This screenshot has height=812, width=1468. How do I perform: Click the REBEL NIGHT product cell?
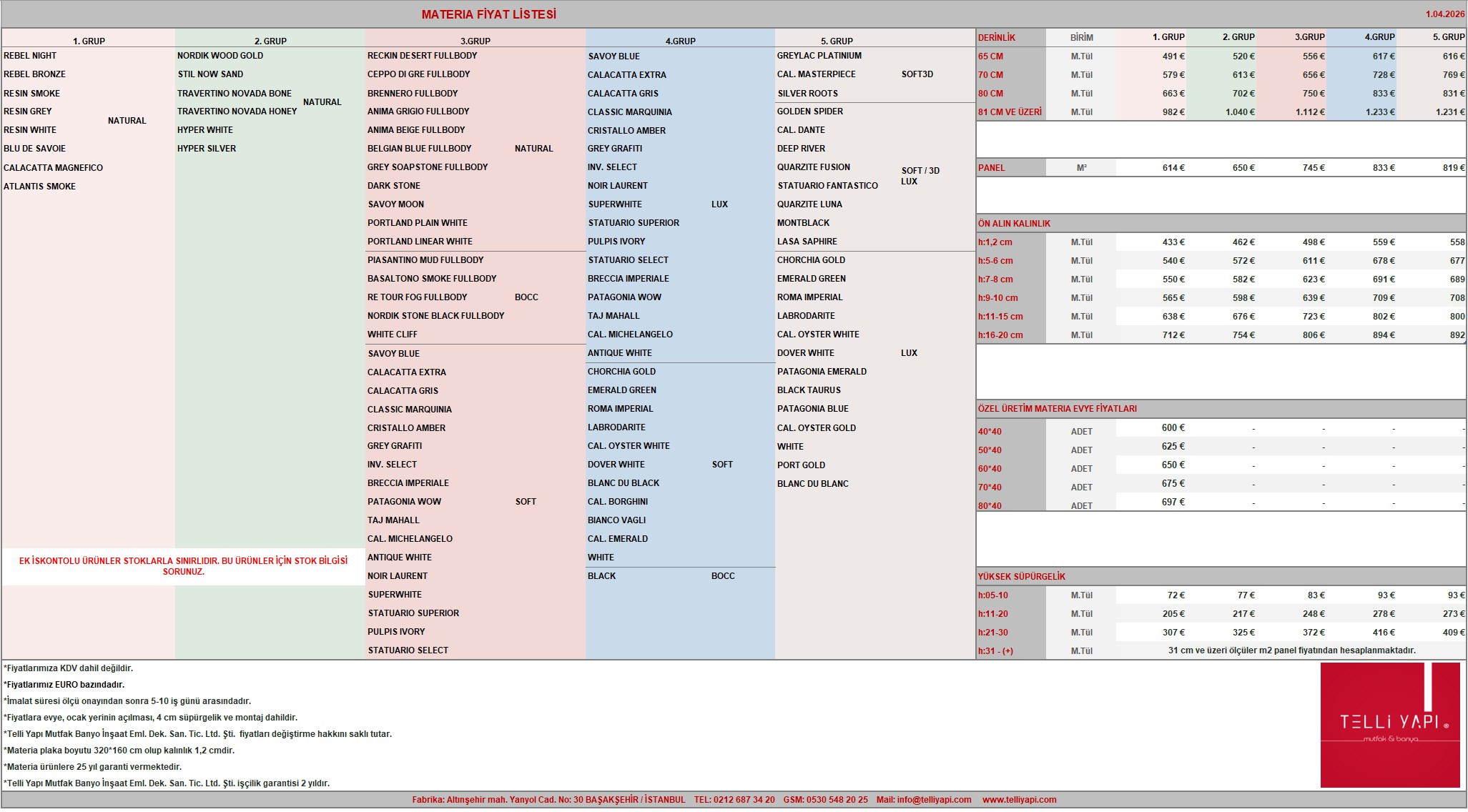(30, 56)
